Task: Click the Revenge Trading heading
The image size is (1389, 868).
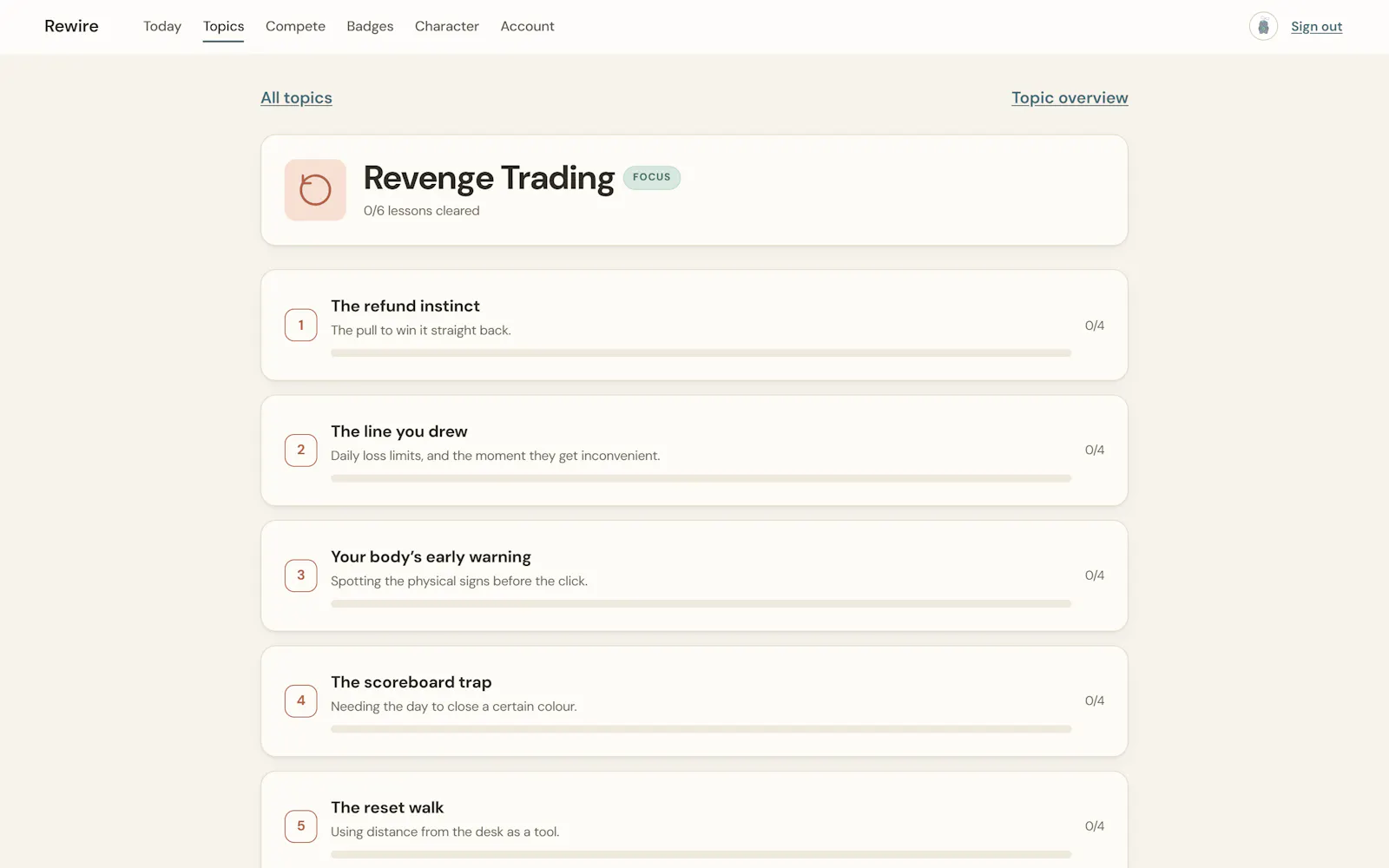Action: 489,178
